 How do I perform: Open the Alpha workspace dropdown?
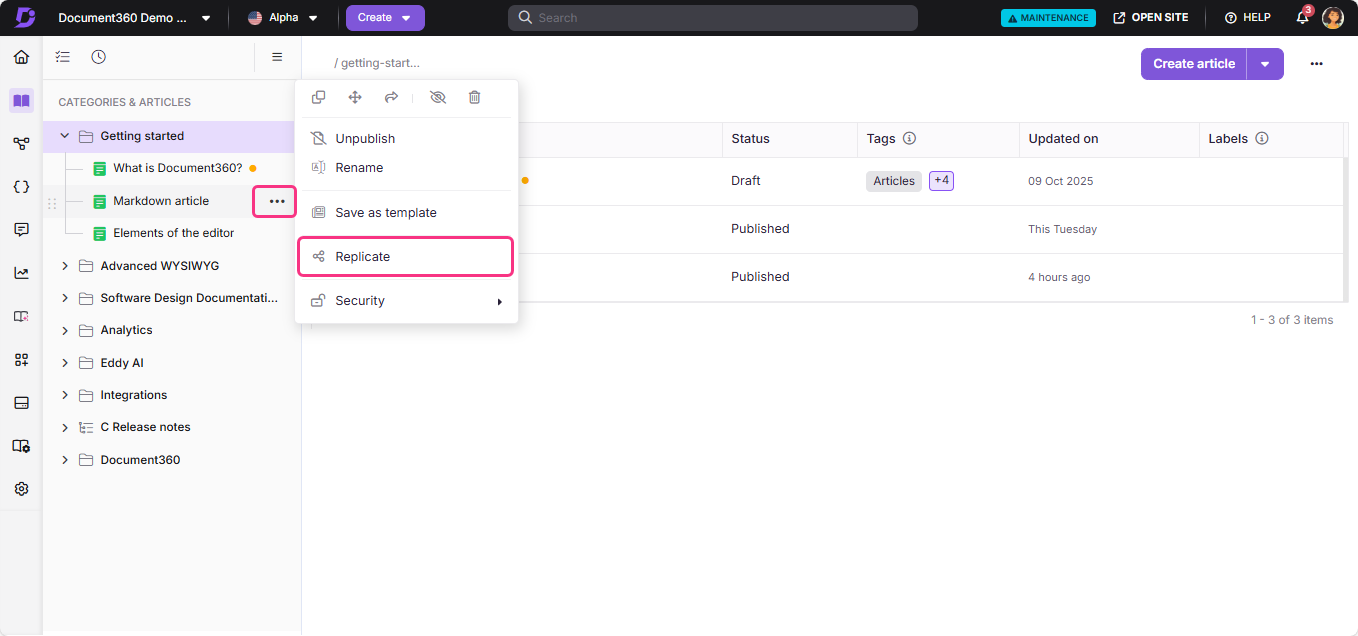(x=283, y=17)
